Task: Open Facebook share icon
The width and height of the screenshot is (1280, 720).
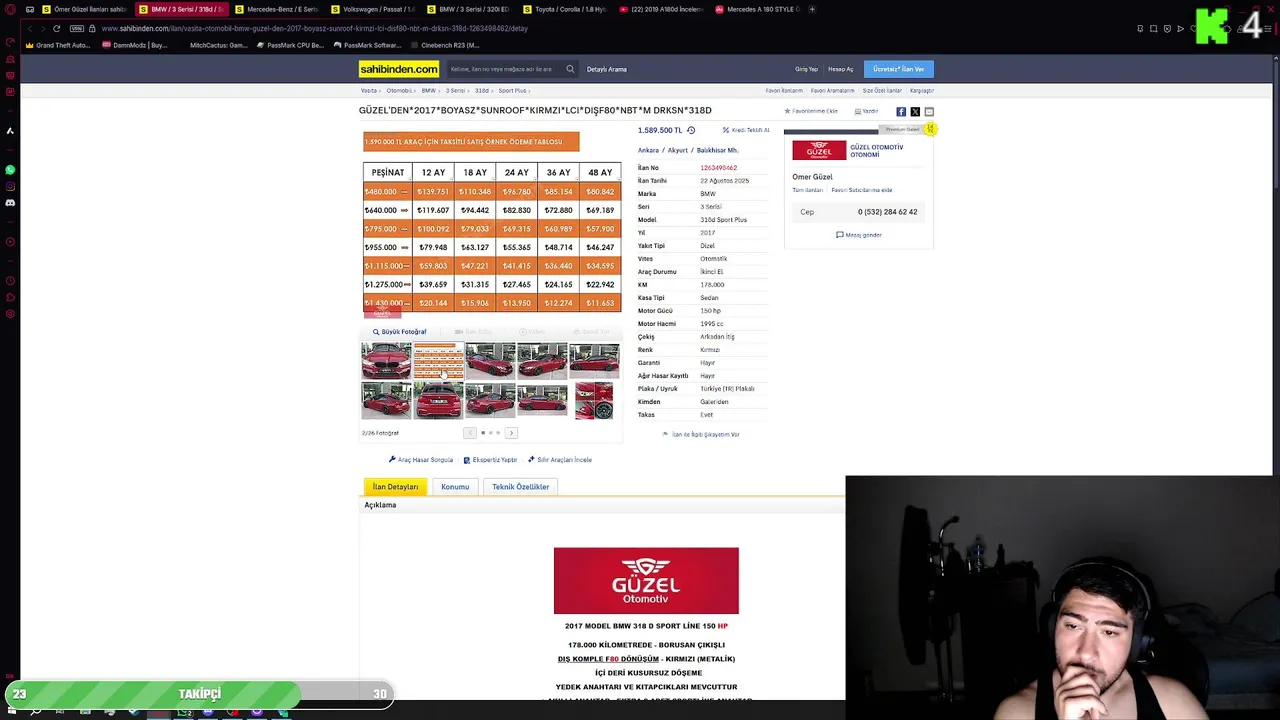Action: (901, 112)
